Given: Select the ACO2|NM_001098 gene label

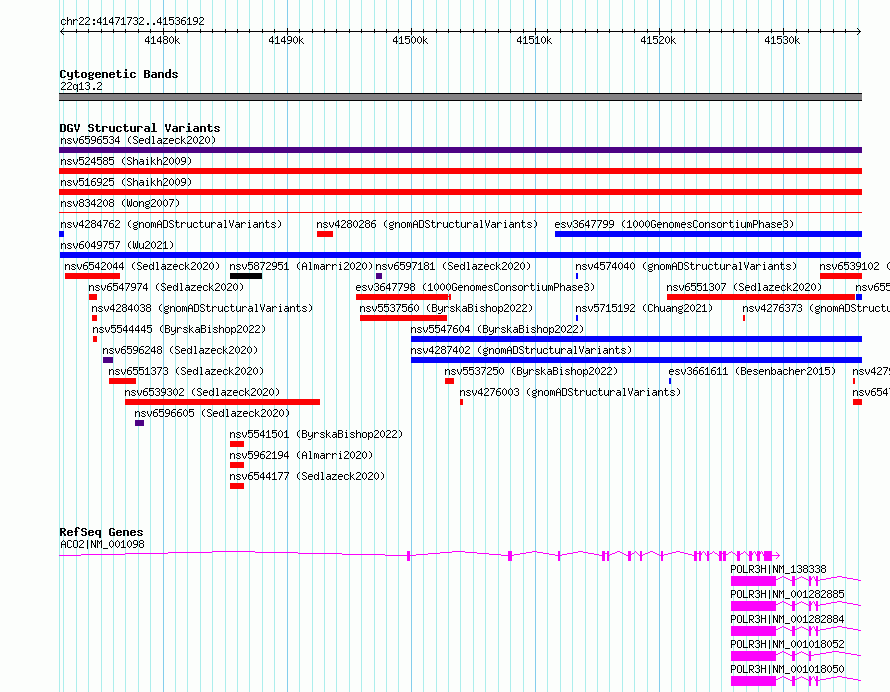Looking at the screenshot, I should pyautogui.click(x=102, y=544).
